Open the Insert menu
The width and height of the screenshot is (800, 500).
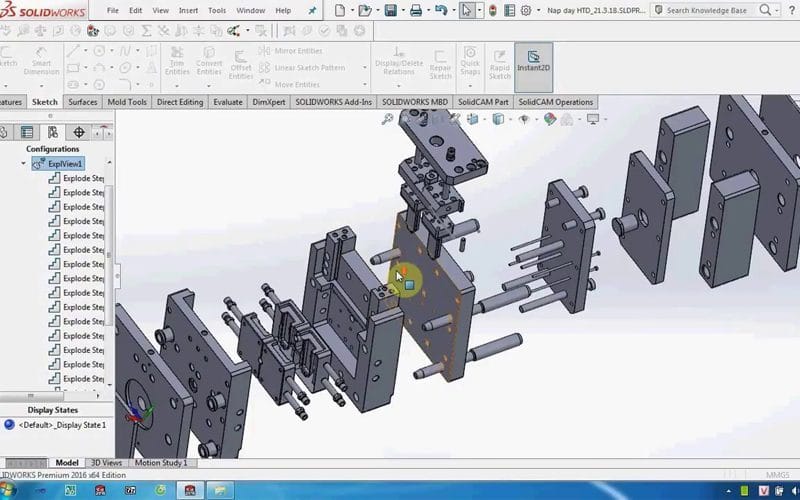pos(188,10)
